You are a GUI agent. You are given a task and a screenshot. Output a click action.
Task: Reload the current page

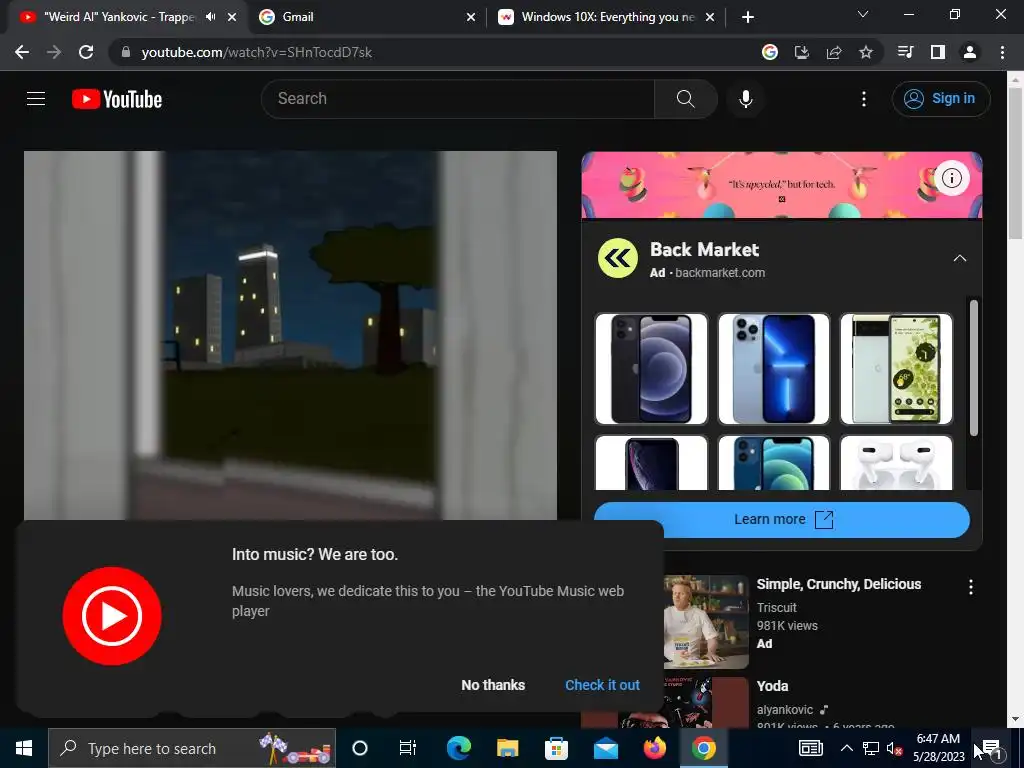point(86,52)
